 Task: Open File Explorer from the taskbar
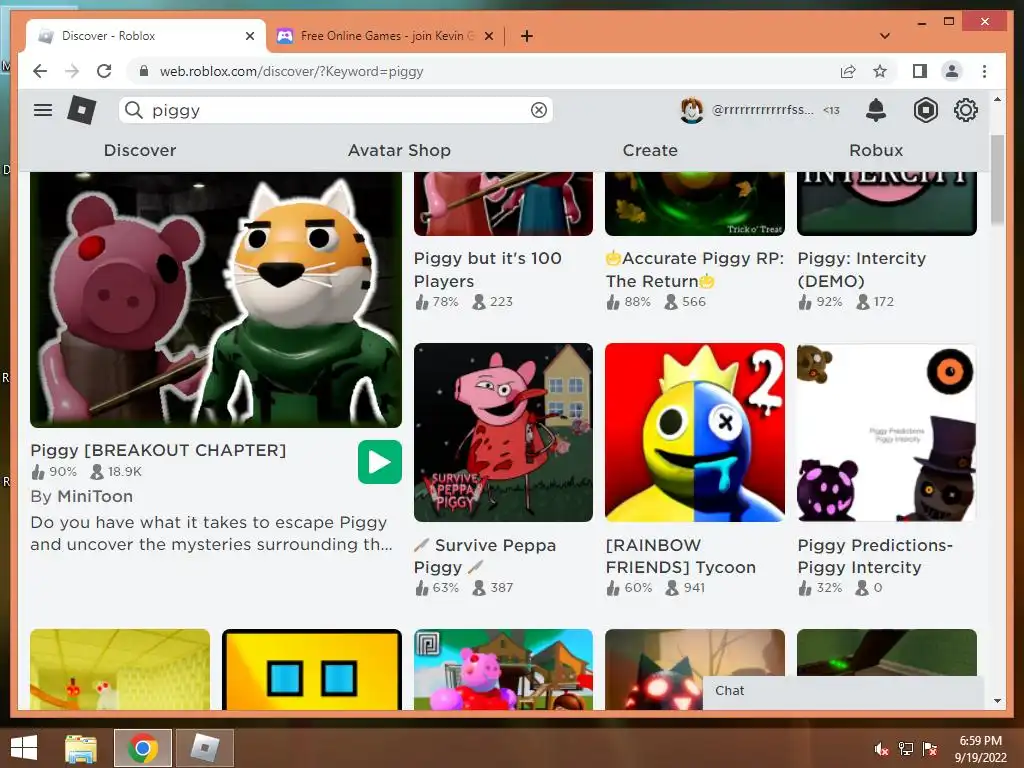(81, 748)
